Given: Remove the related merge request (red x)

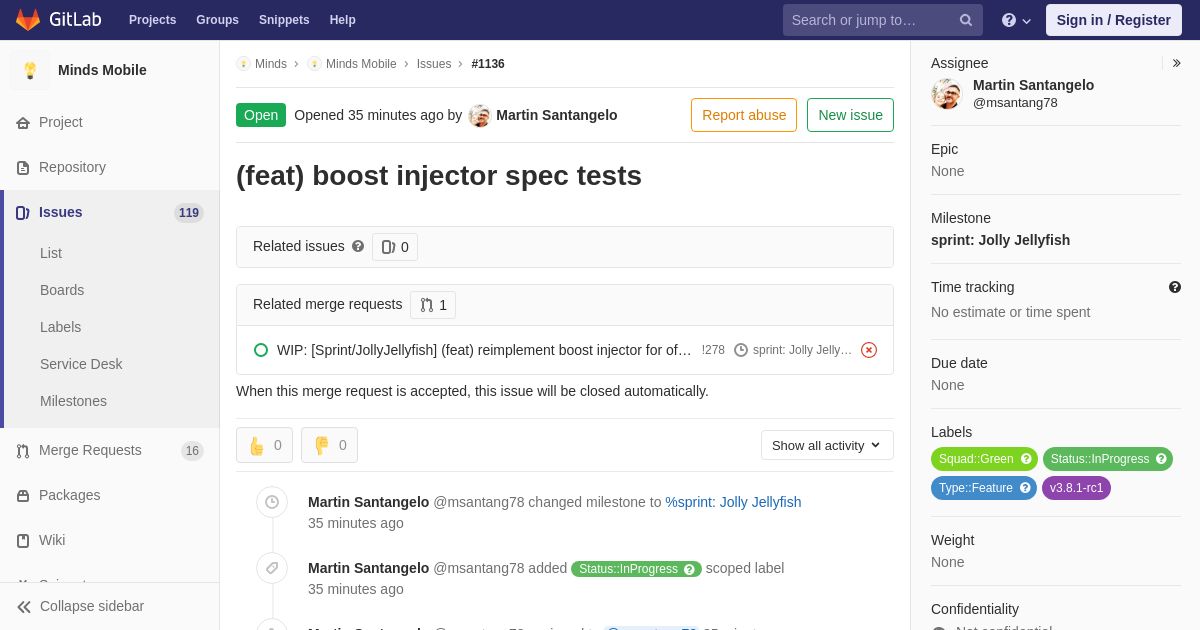Looking at the screenshot, I should pos(869,350).
